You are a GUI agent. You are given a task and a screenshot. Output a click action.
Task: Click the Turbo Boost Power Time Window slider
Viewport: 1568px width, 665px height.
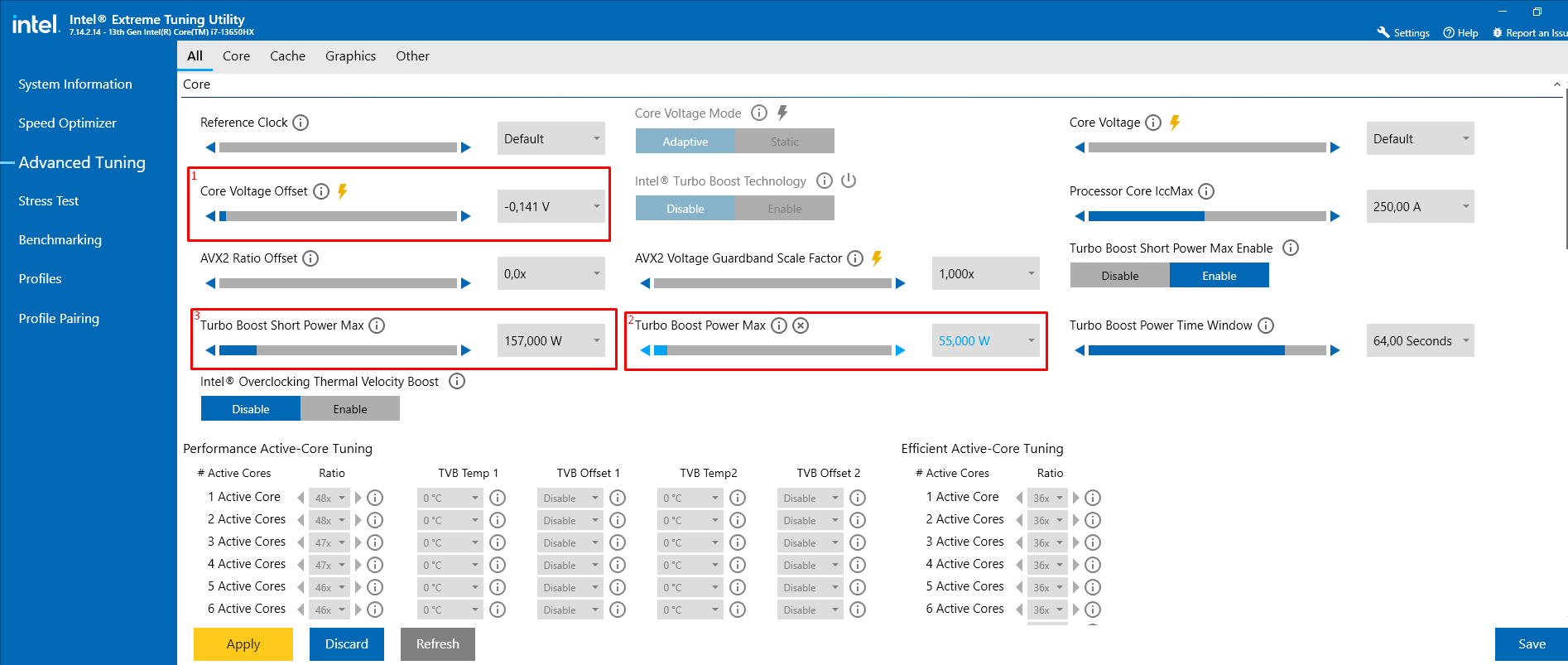[1207, 350]
